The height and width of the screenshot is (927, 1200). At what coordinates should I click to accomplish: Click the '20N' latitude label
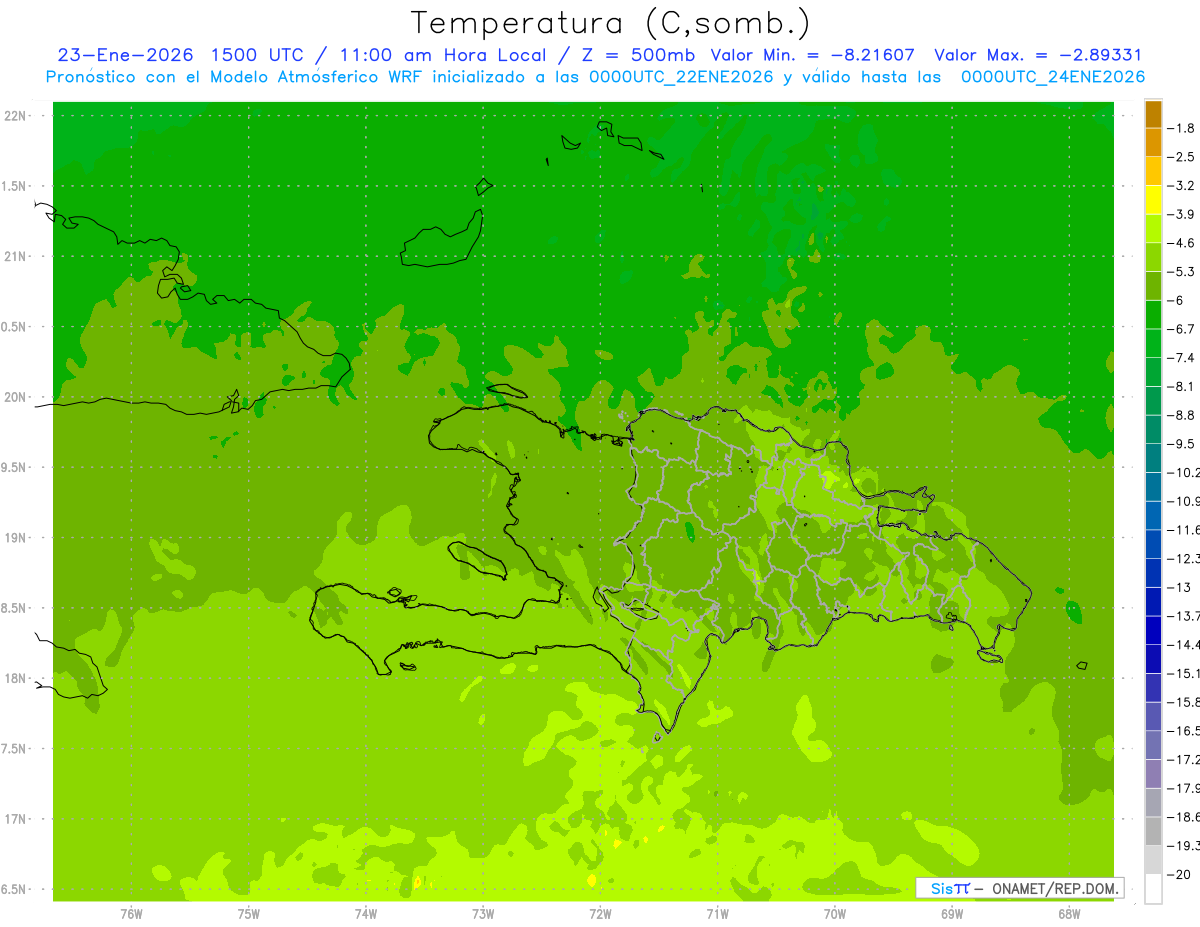[x=16, y=397]
